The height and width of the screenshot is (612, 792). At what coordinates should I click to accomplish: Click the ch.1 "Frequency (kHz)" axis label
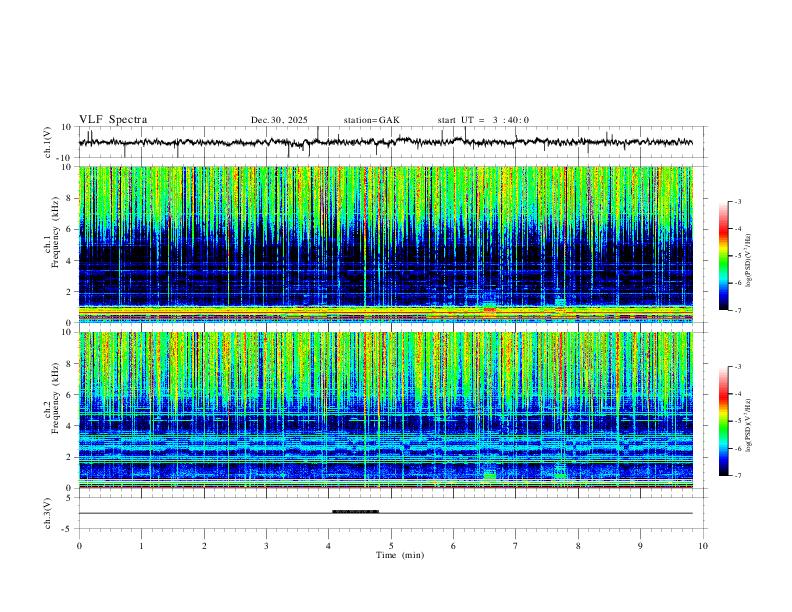[55, 232]
